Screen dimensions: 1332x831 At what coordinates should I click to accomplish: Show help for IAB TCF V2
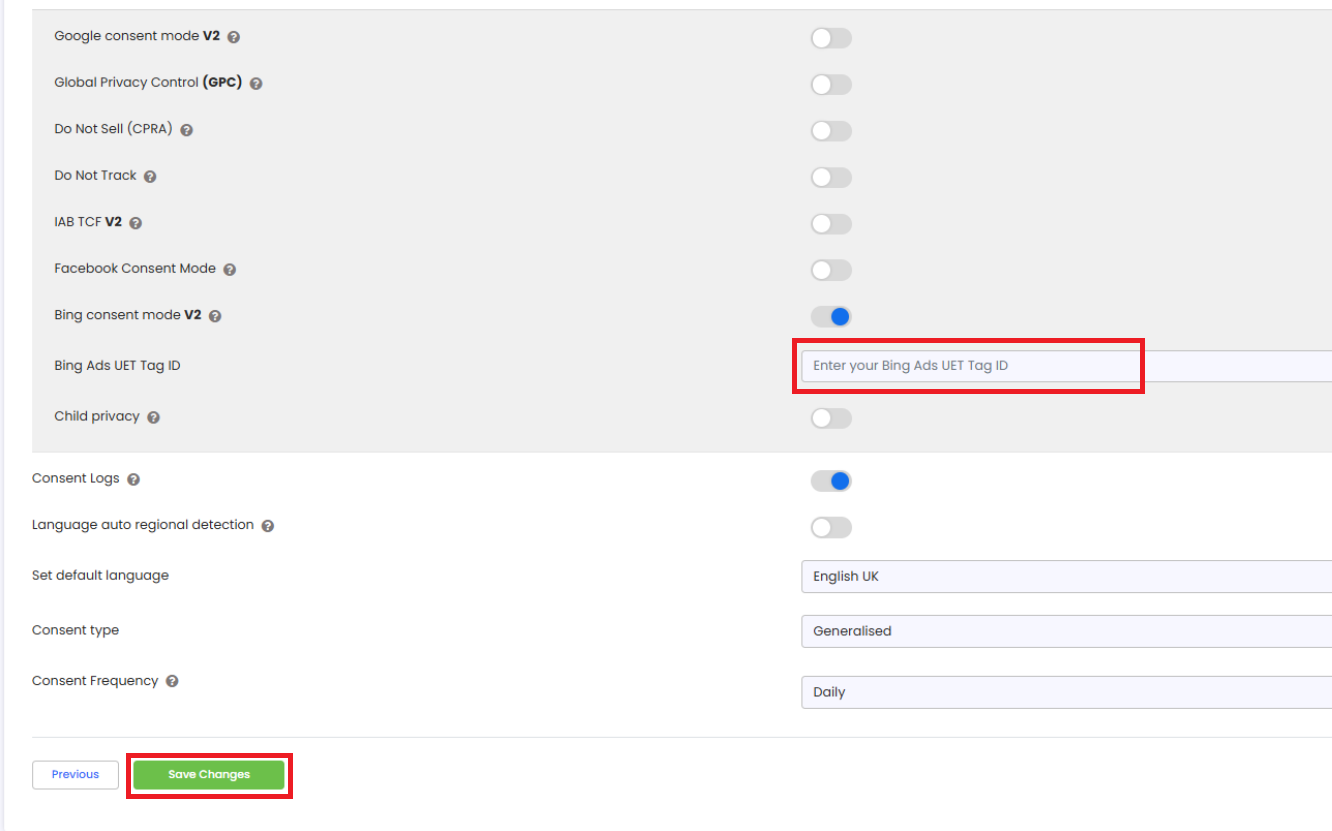coord(136,223)
